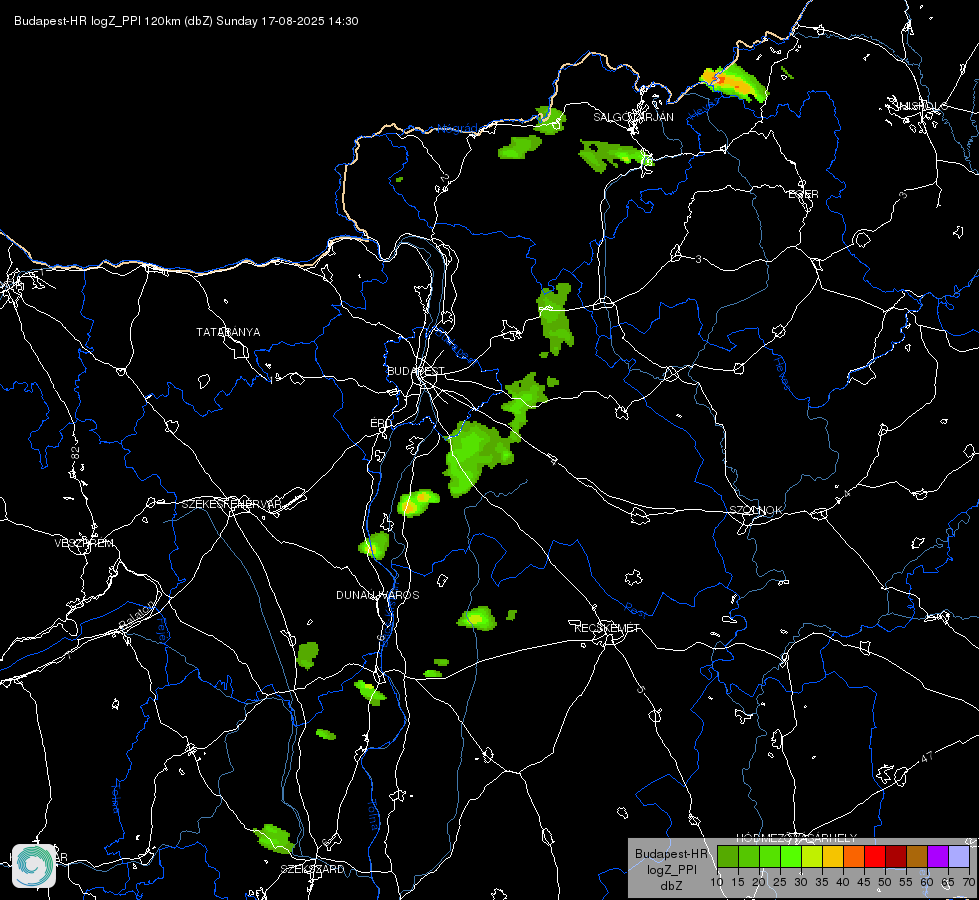Click the legend dbZ unit label

click(x=671, y=886)
